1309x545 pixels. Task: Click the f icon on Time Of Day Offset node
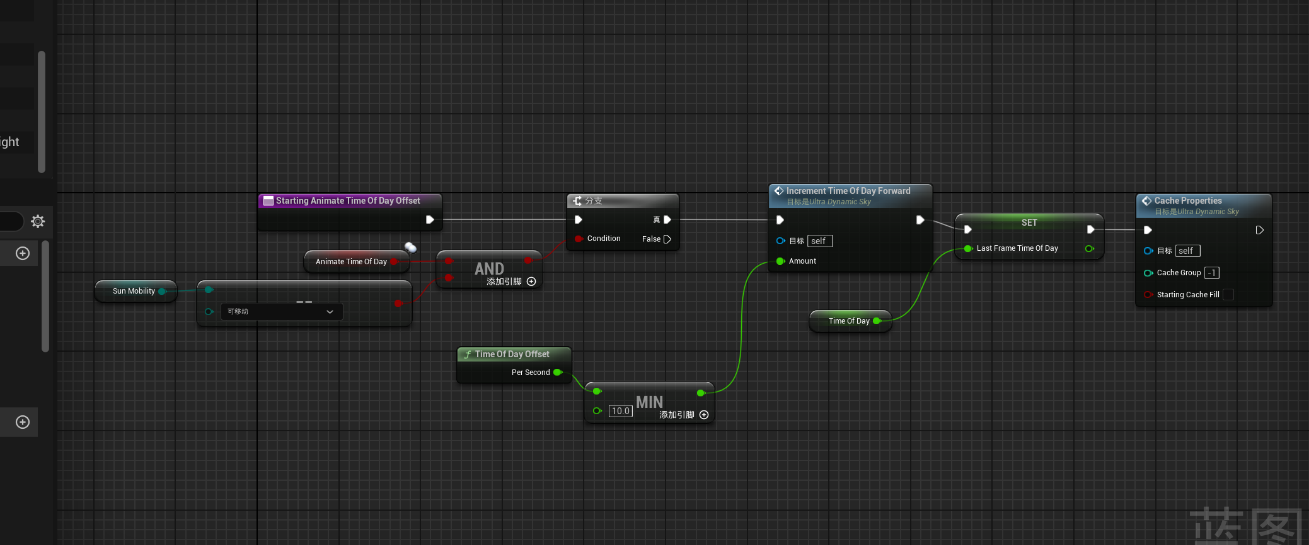pyautogui.click(x=467, y=354)
